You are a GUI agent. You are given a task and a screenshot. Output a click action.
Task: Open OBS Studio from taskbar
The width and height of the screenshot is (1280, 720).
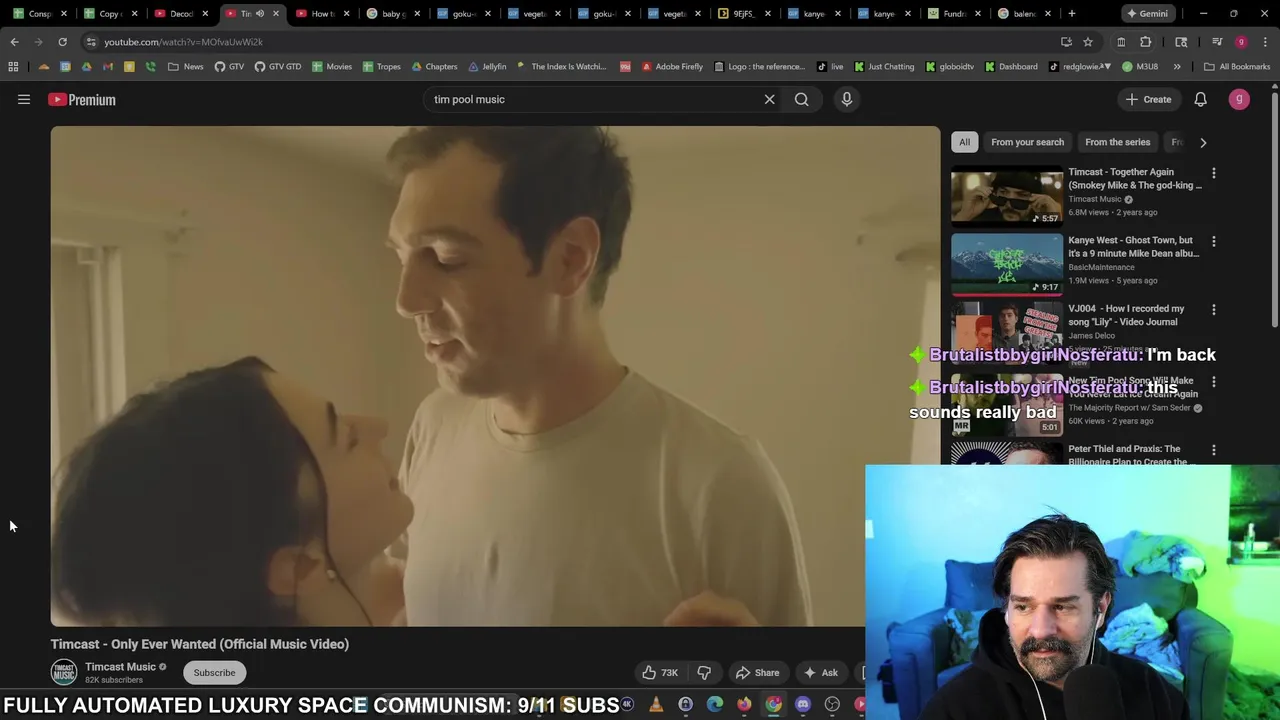coord(832,705)
